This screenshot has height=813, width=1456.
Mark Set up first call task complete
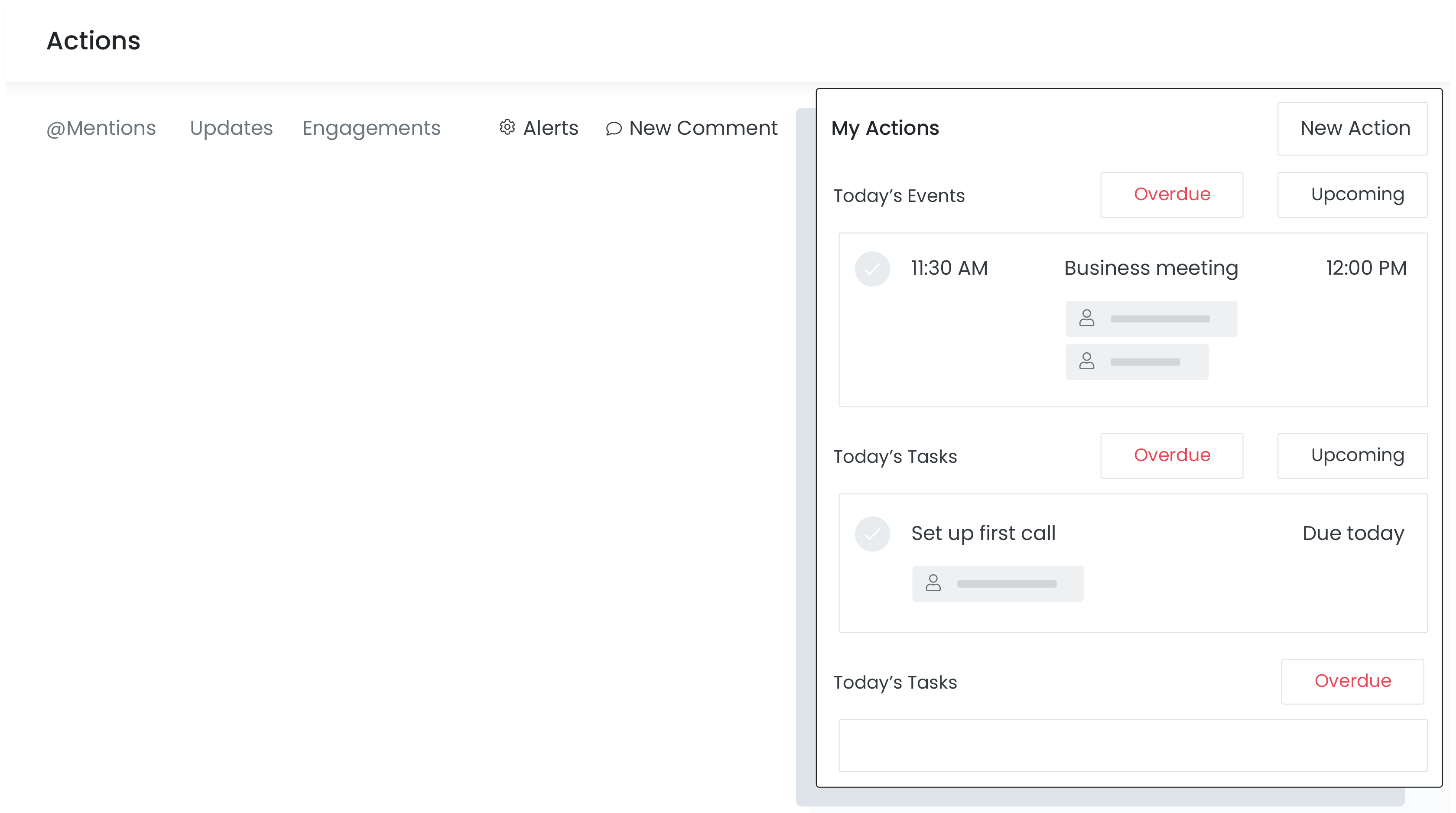(872, 533)
